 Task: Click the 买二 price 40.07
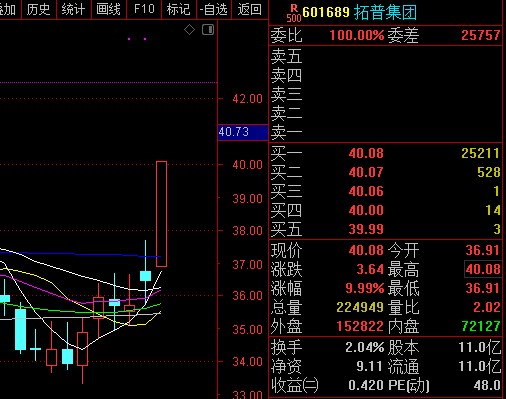pyautogui.click(x=366, y=172)
